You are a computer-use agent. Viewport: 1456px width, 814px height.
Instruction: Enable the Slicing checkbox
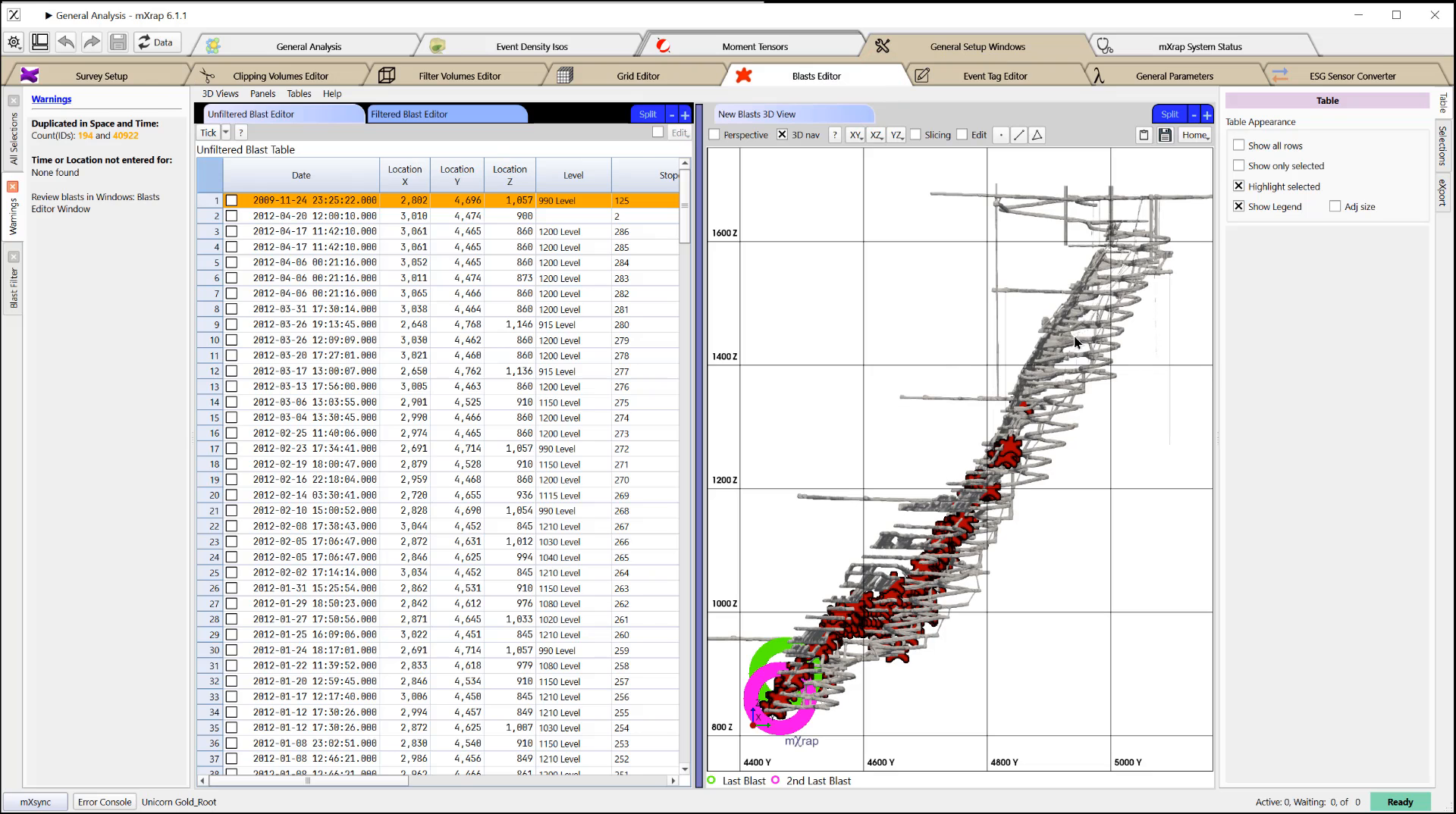click(915, 135)
